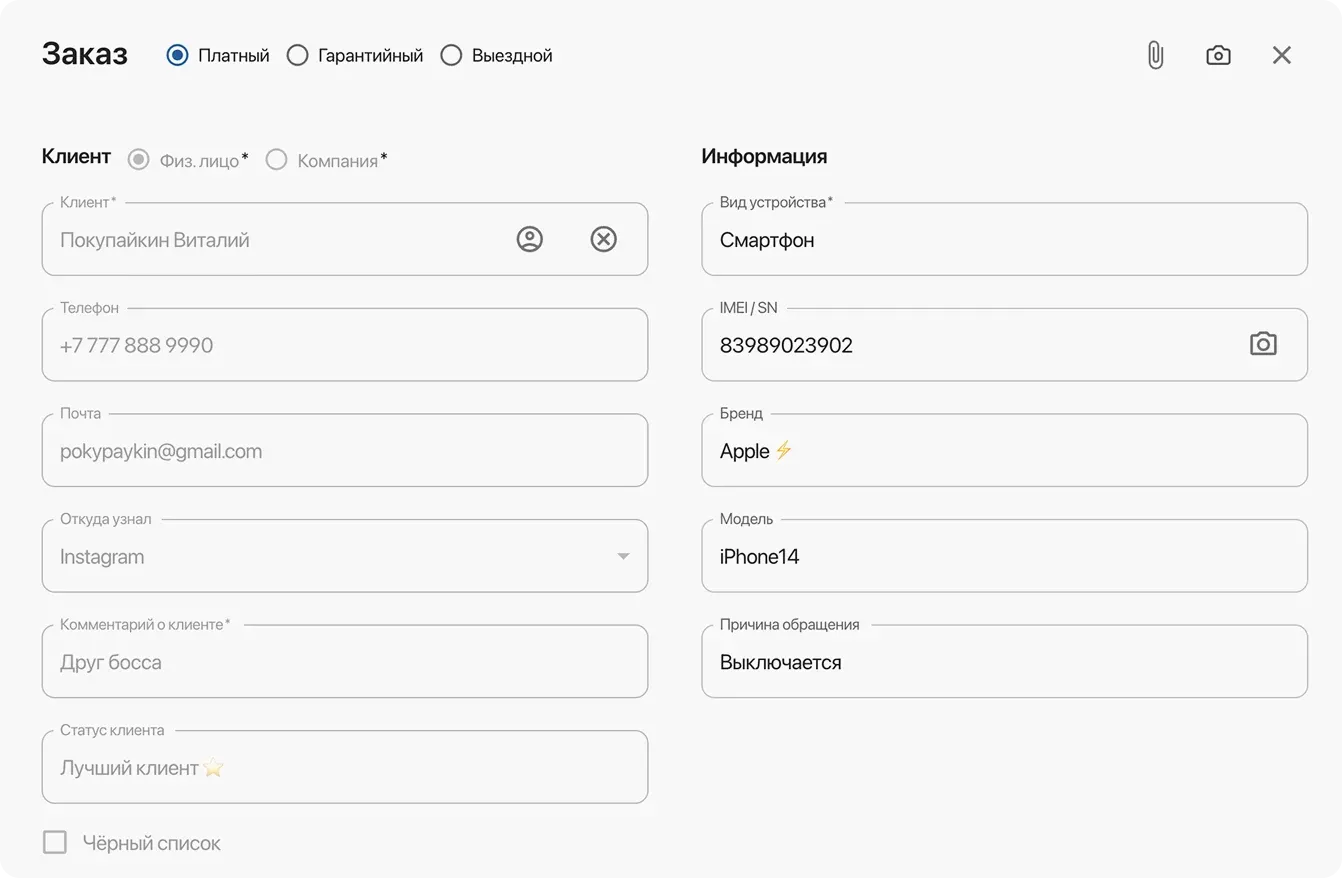Screen dimensions: 1342x878
Task: Choose the Гарантийный order type
Action: [298, 56]
